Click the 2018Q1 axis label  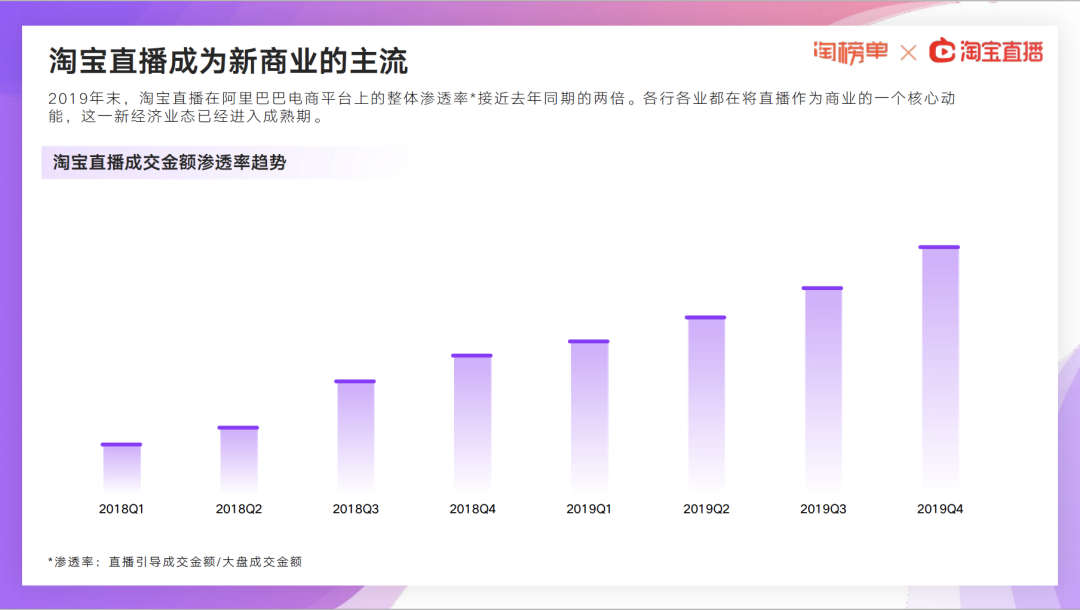point(121,509)
